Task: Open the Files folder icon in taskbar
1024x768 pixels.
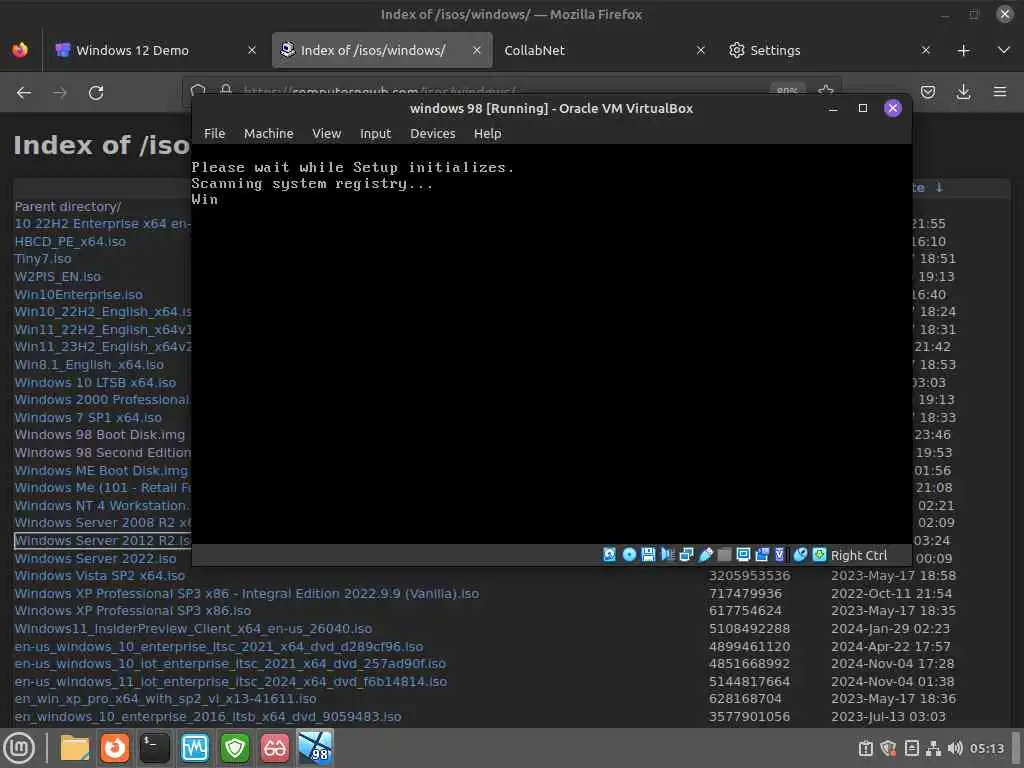Action: point(74,748)
